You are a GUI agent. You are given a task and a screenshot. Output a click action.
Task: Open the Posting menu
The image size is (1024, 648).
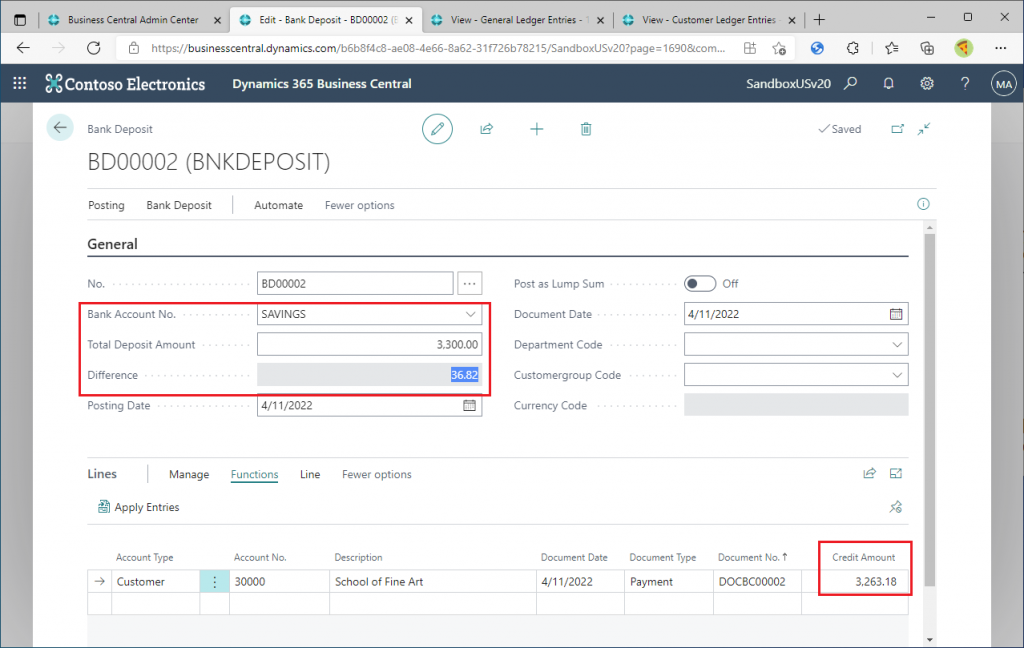pos(106,205)
